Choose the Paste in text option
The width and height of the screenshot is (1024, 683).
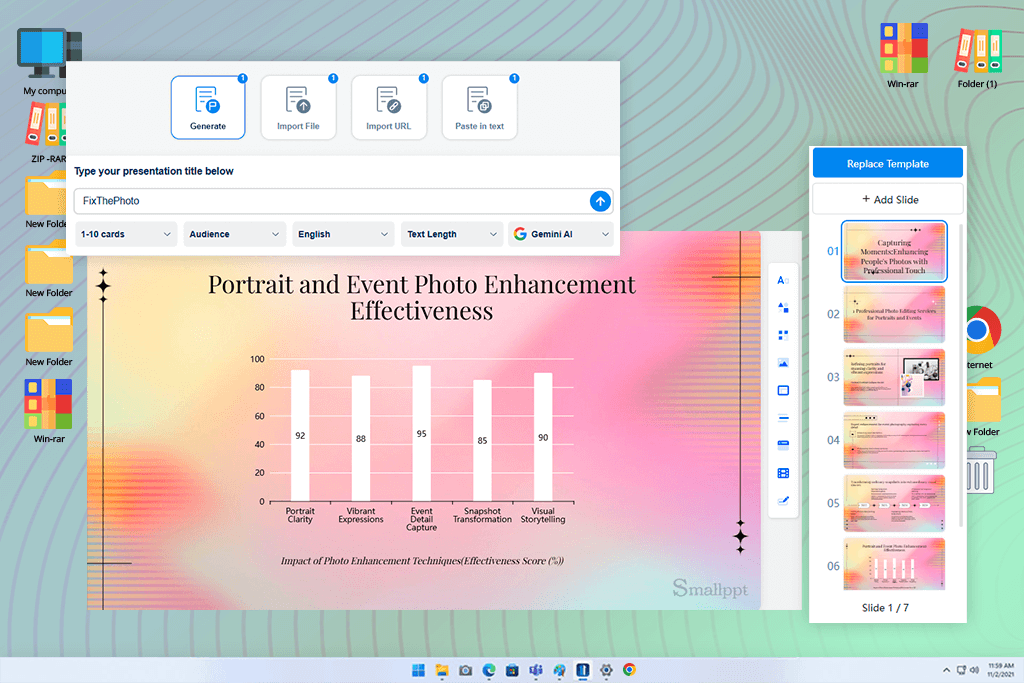[x=479, y=107]
